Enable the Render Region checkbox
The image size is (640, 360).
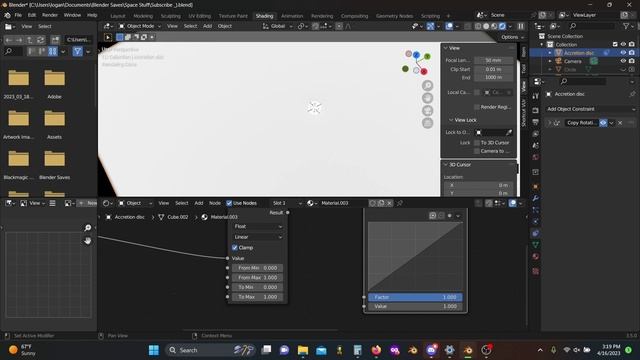tap(477, 107)
